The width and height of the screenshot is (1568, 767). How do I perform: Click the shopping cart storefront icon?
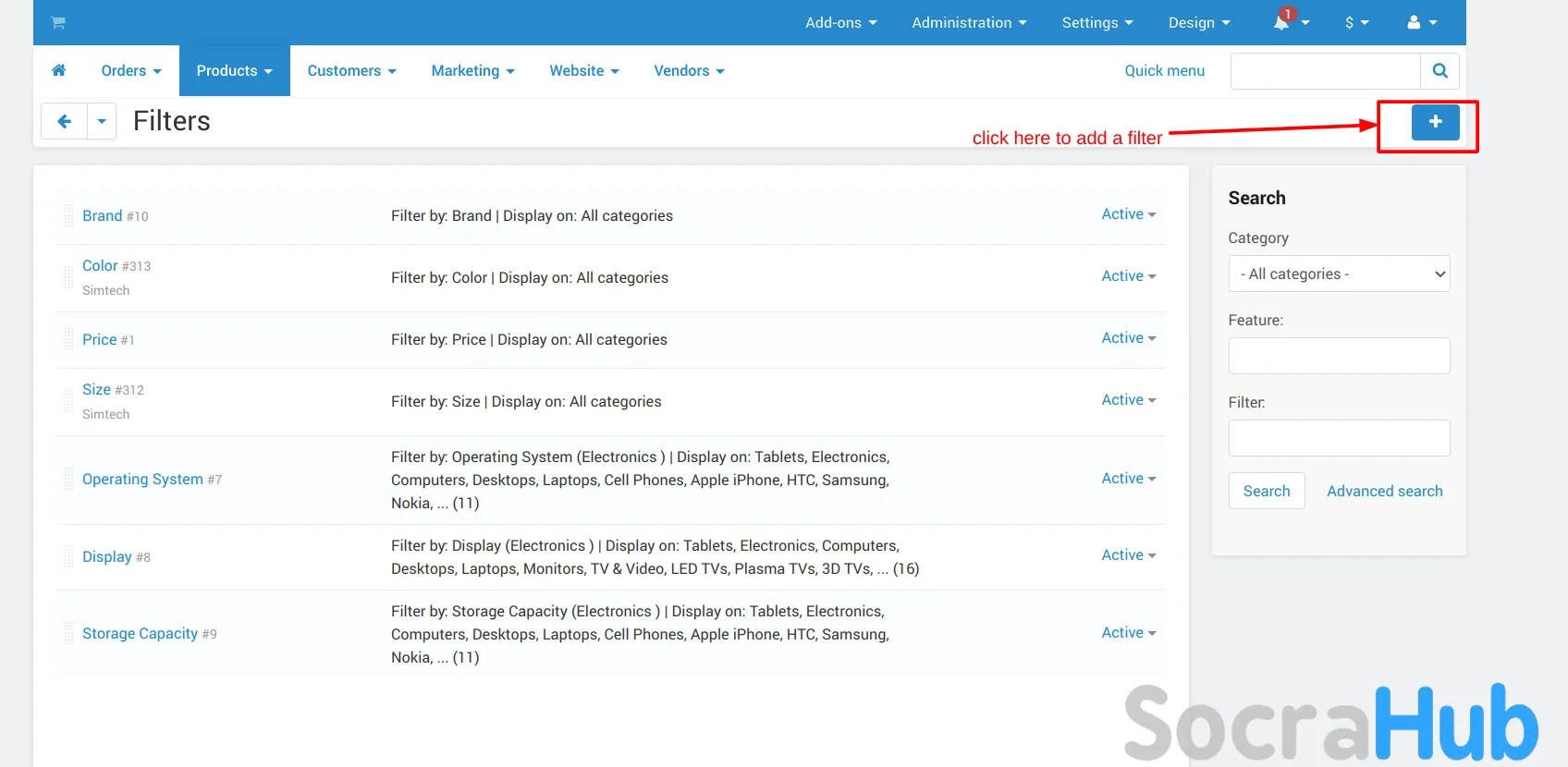[x=58, y=22]
